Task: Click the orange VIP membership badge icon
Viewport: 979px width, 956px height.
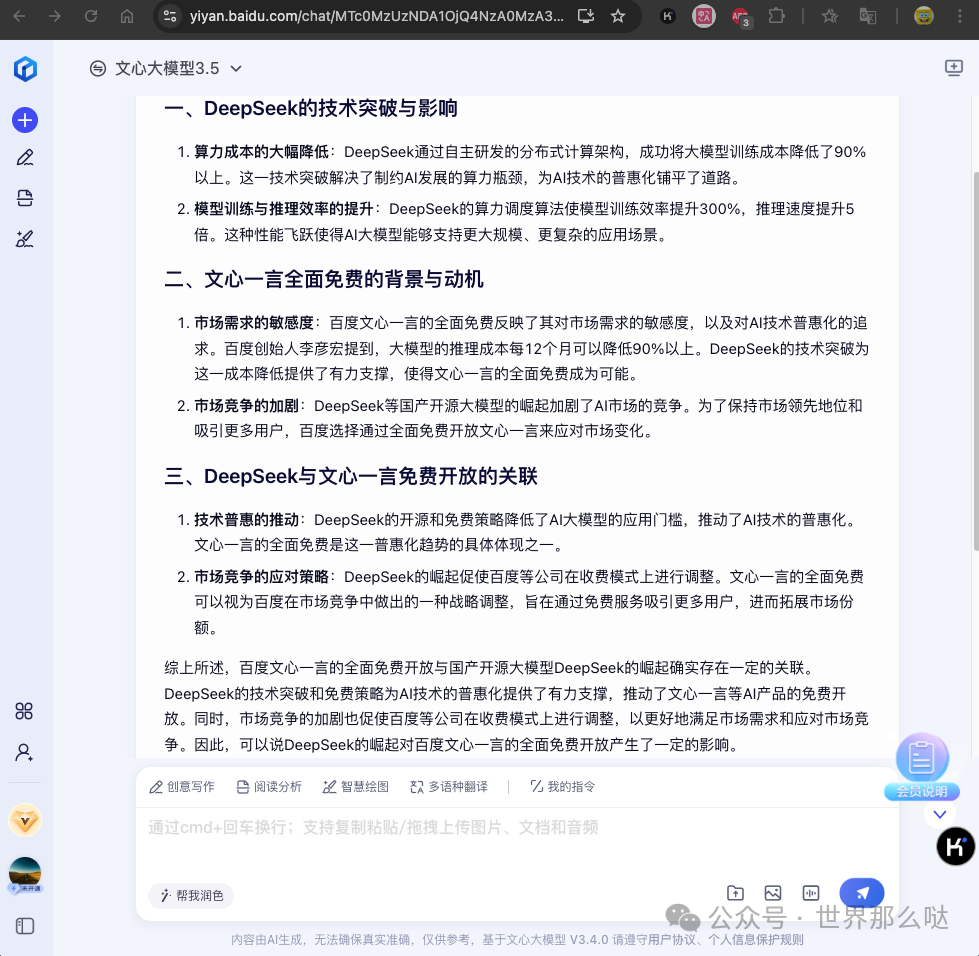Action: coord(25,820)
